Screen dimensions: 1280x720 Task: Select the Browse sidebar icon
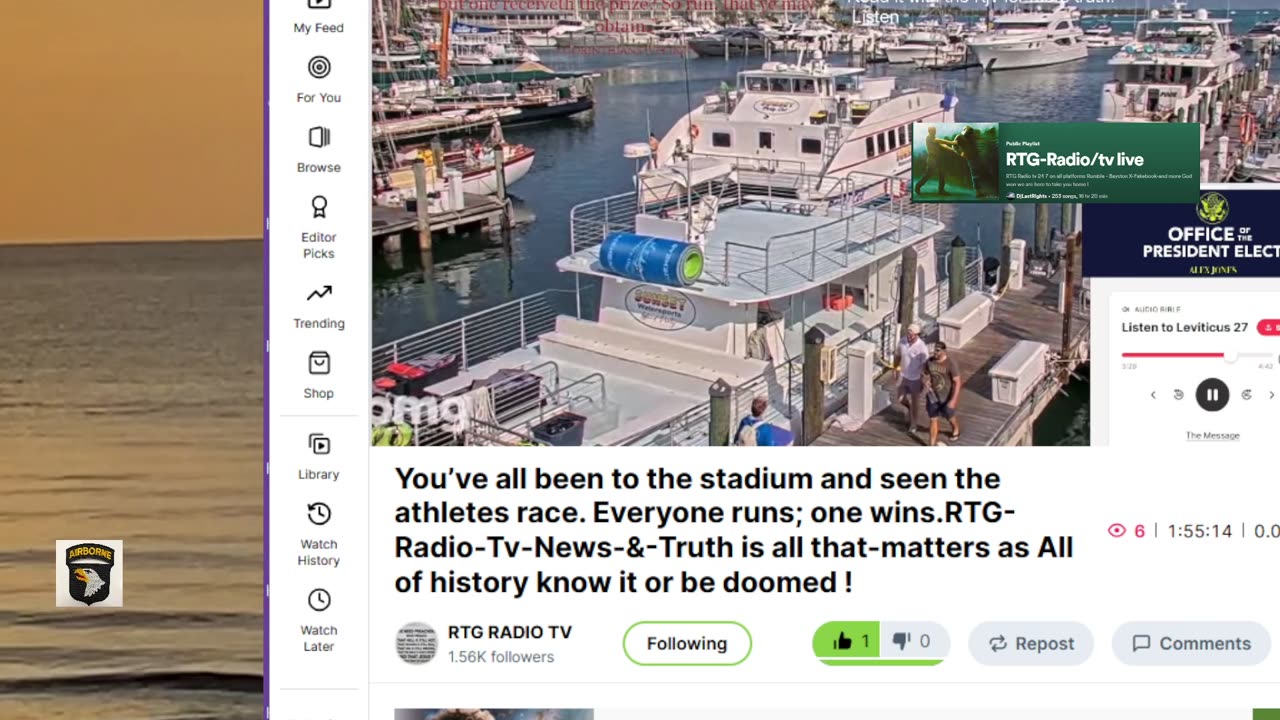[x=318, y=150]
